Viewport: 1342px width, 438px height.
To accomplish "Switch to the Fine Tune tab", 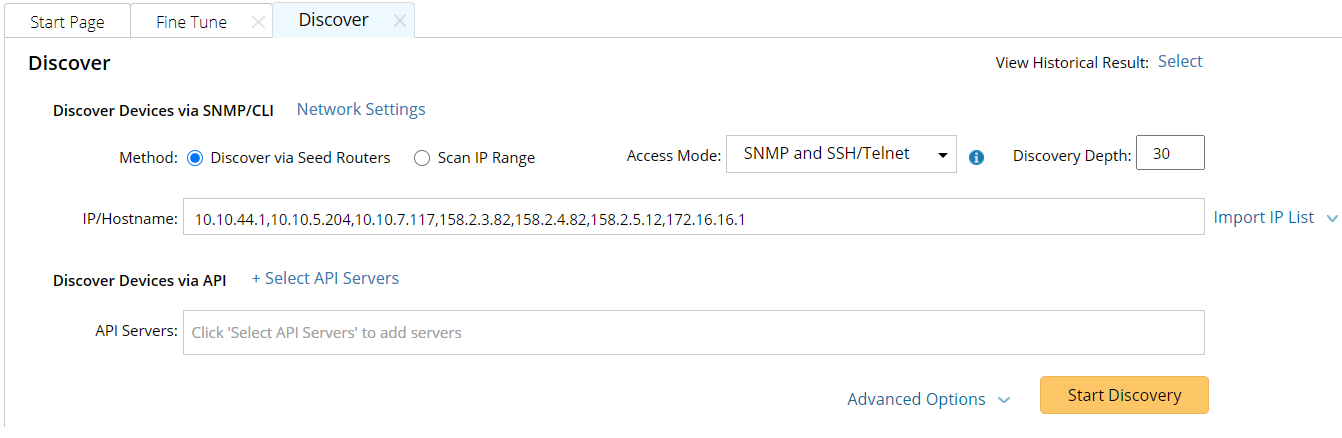I will [191, 22].
